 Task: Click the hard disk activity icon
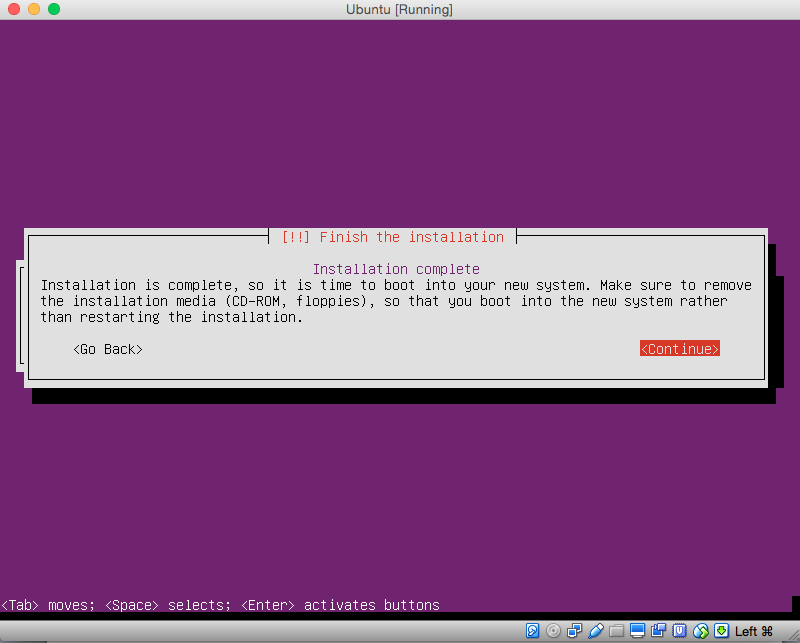pyautogui.click(x=532, y=631)
